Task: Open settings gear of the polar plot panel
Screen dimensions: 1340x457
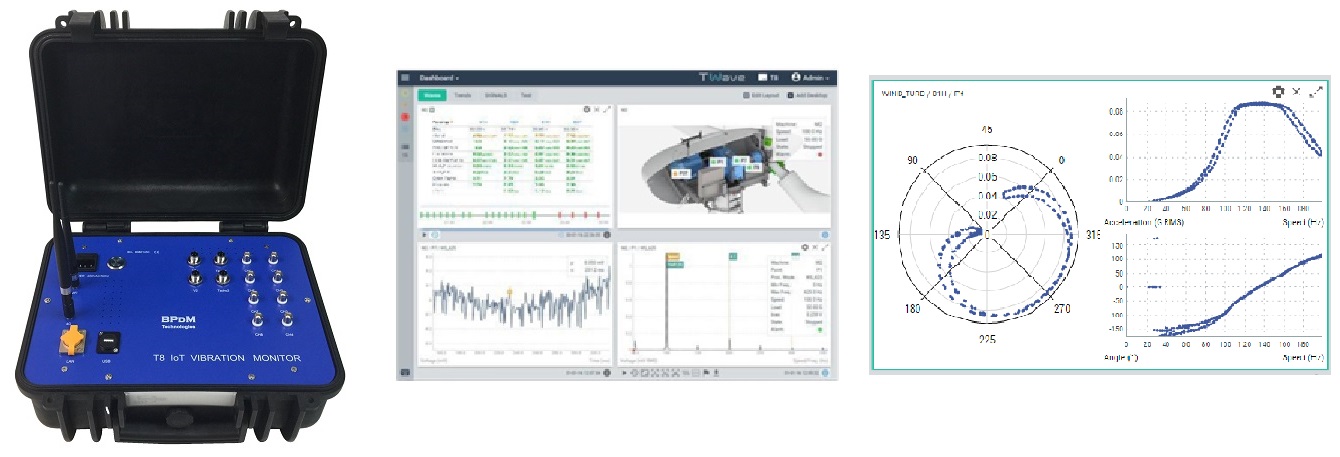Action: (x=1277, y=91)
